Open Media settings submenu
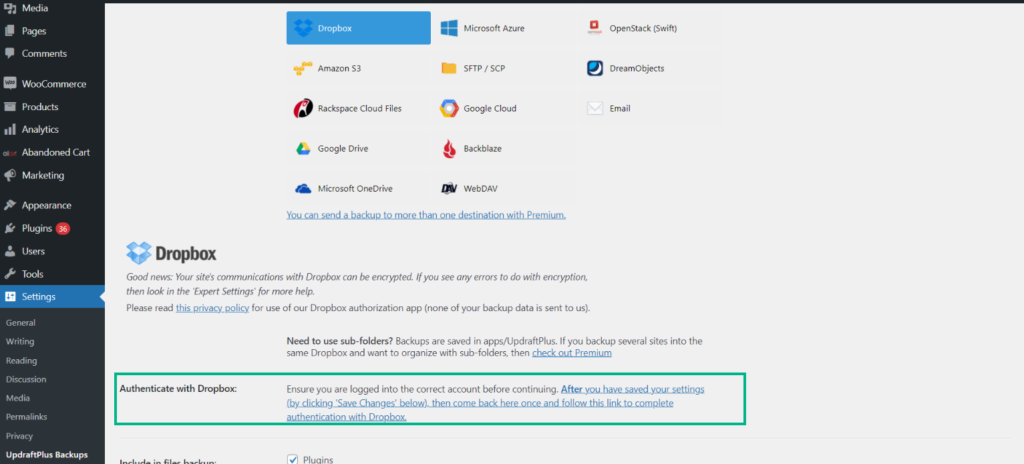The width and height of the screenshot is (1024, 464). click(18, 398)
